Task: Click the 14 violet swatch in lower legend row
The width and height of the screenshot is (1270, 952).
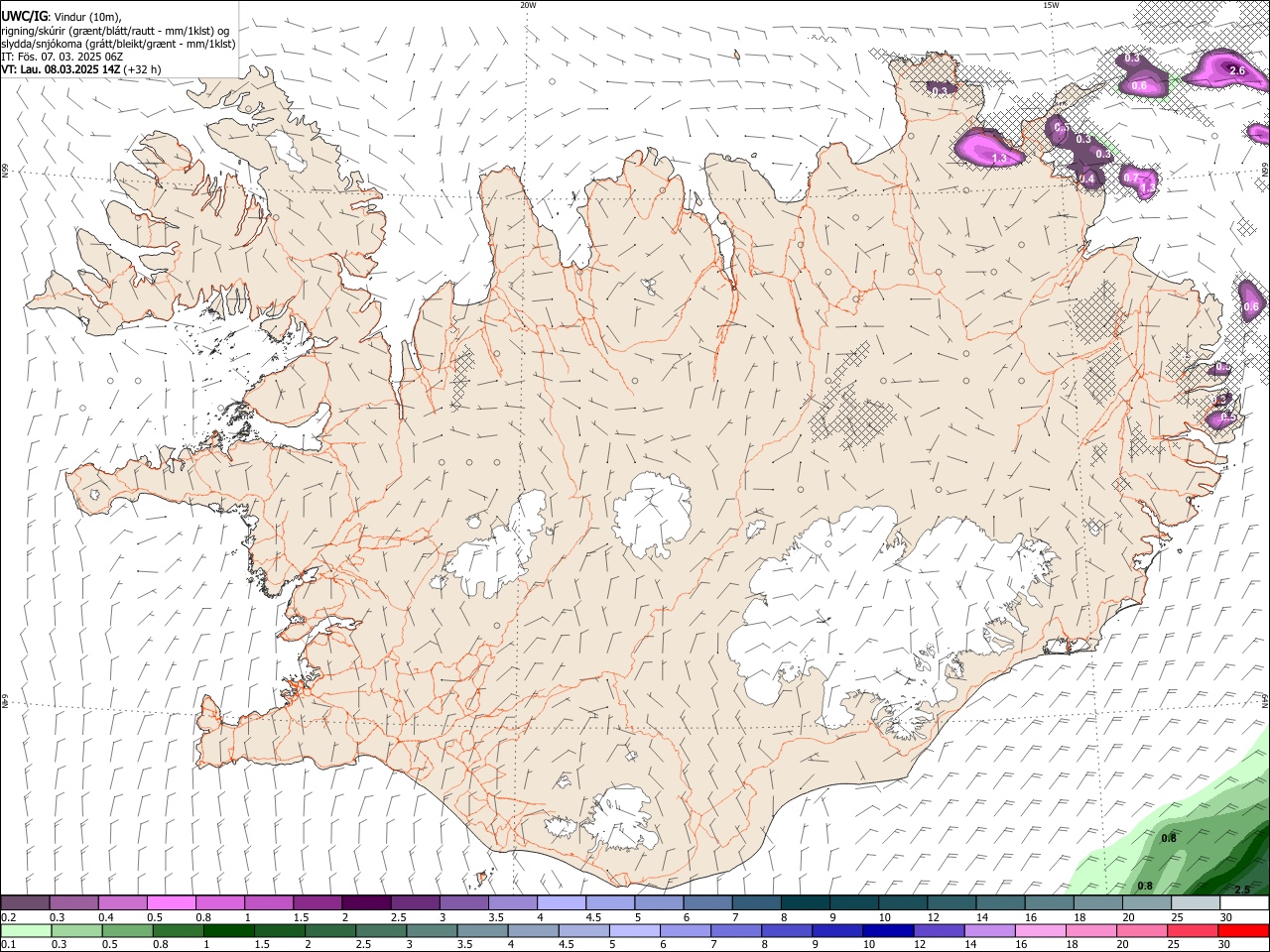Action: pyautogui.click(x=990, y=931)
